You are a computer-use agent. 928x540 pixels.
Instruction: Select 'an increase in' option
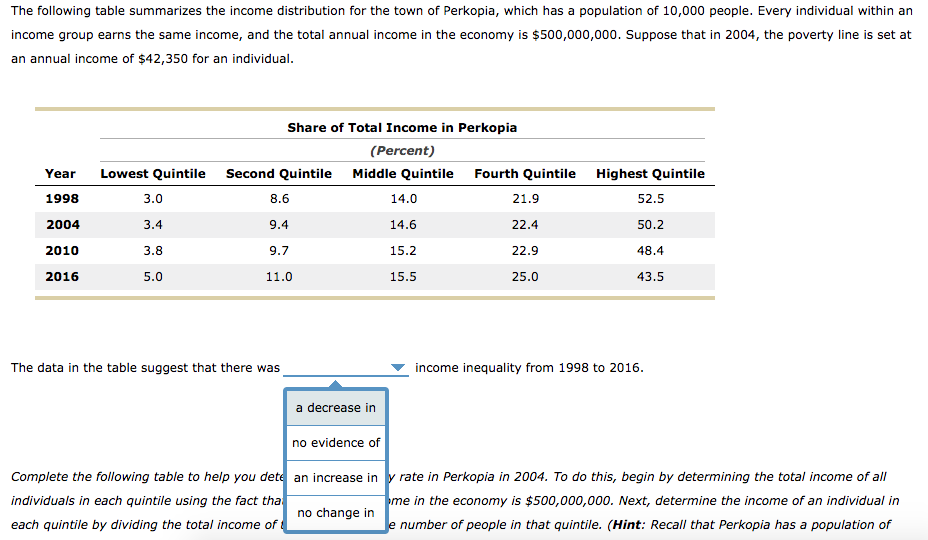(336, 478)
